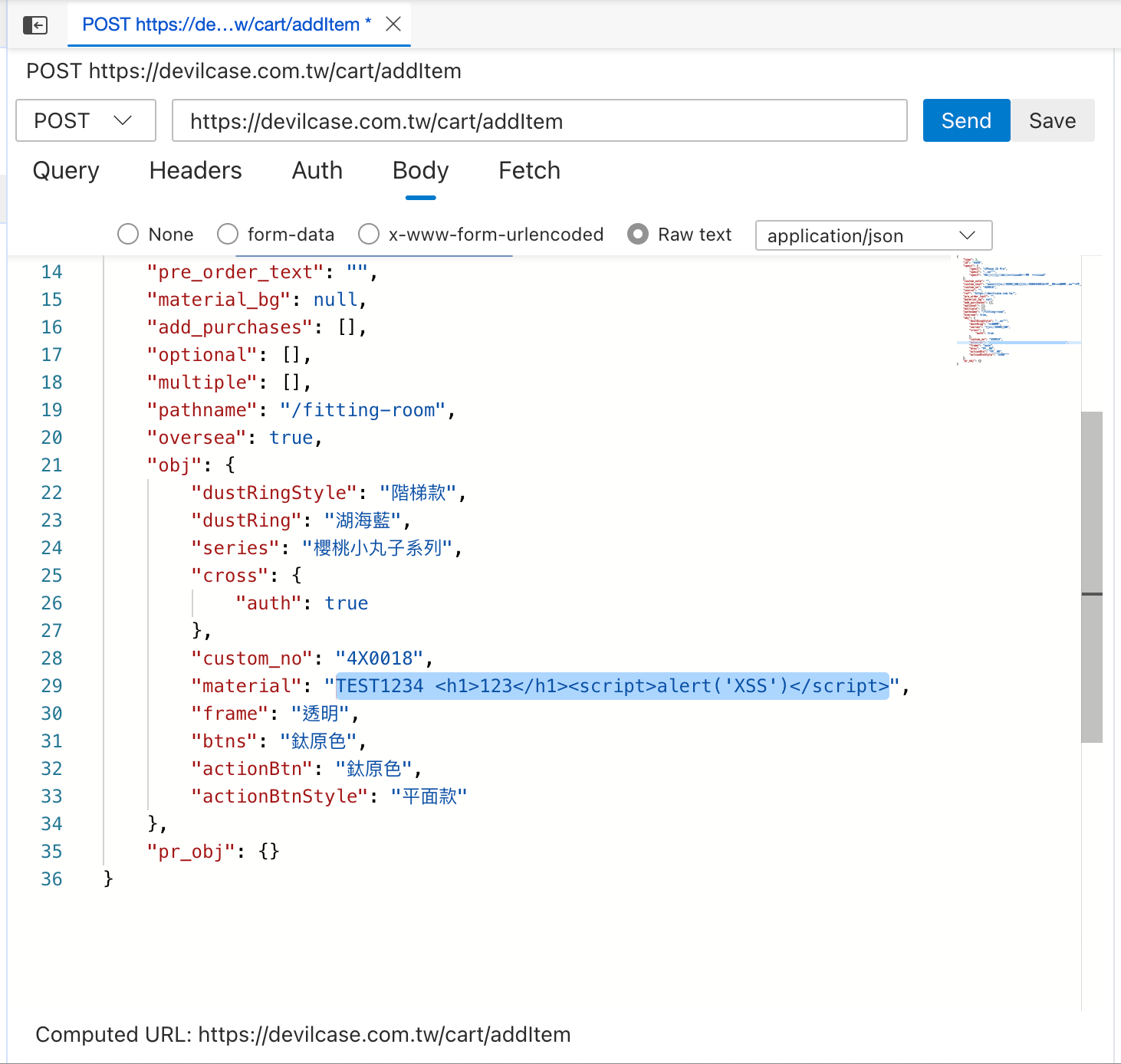Click the blue Send button
The width and height of the screenshot is (1121, 1064).
(x=966, y=120)
